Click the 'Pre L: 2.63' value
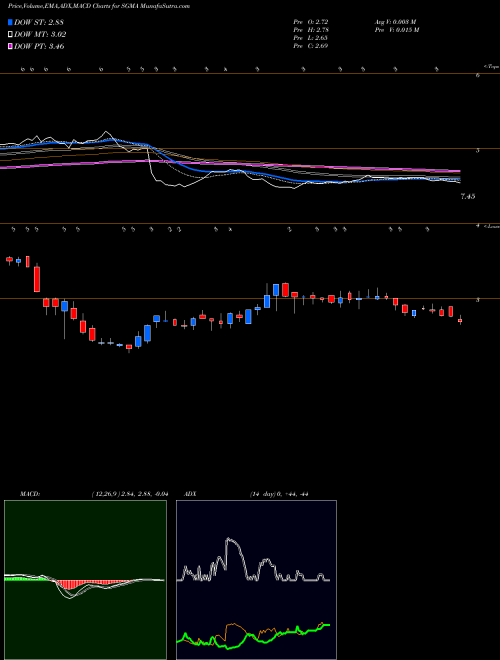Image resolution: width=500 pixels, height=660 pixels. pos(311,38)
